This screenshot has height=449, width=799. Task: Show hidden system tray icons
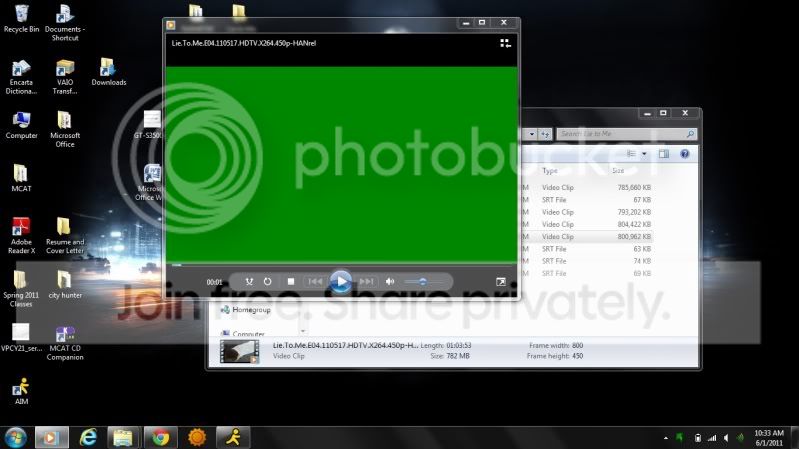point(665,438)
